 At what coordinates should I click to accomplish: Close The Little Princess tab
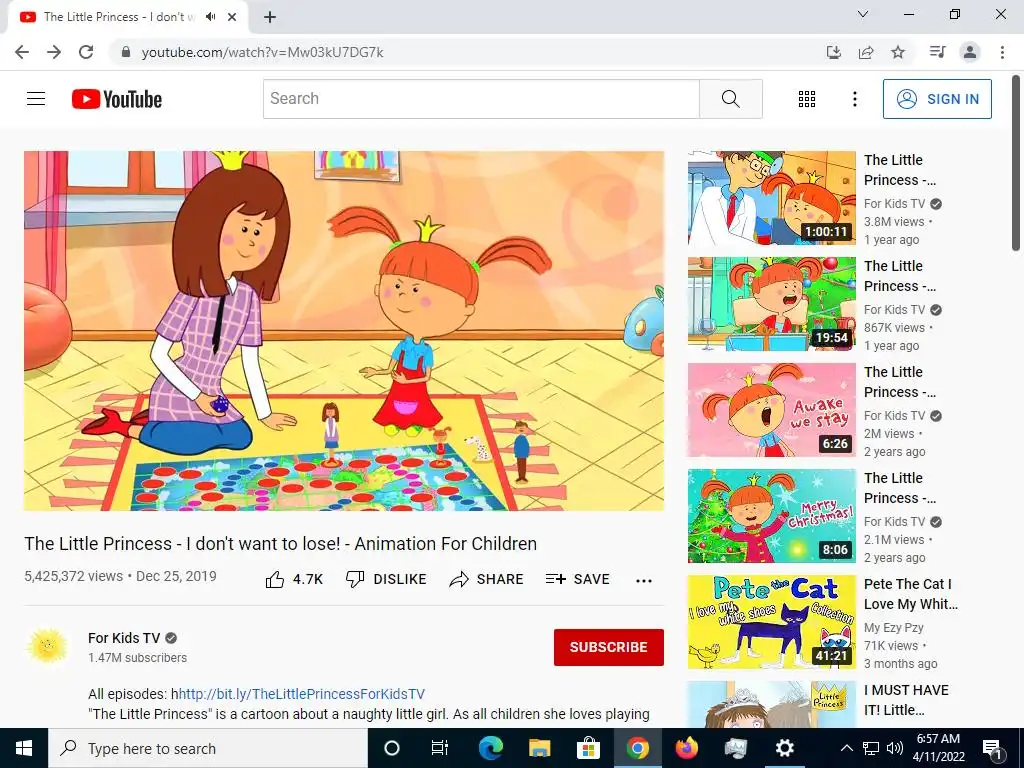[232, 17]
